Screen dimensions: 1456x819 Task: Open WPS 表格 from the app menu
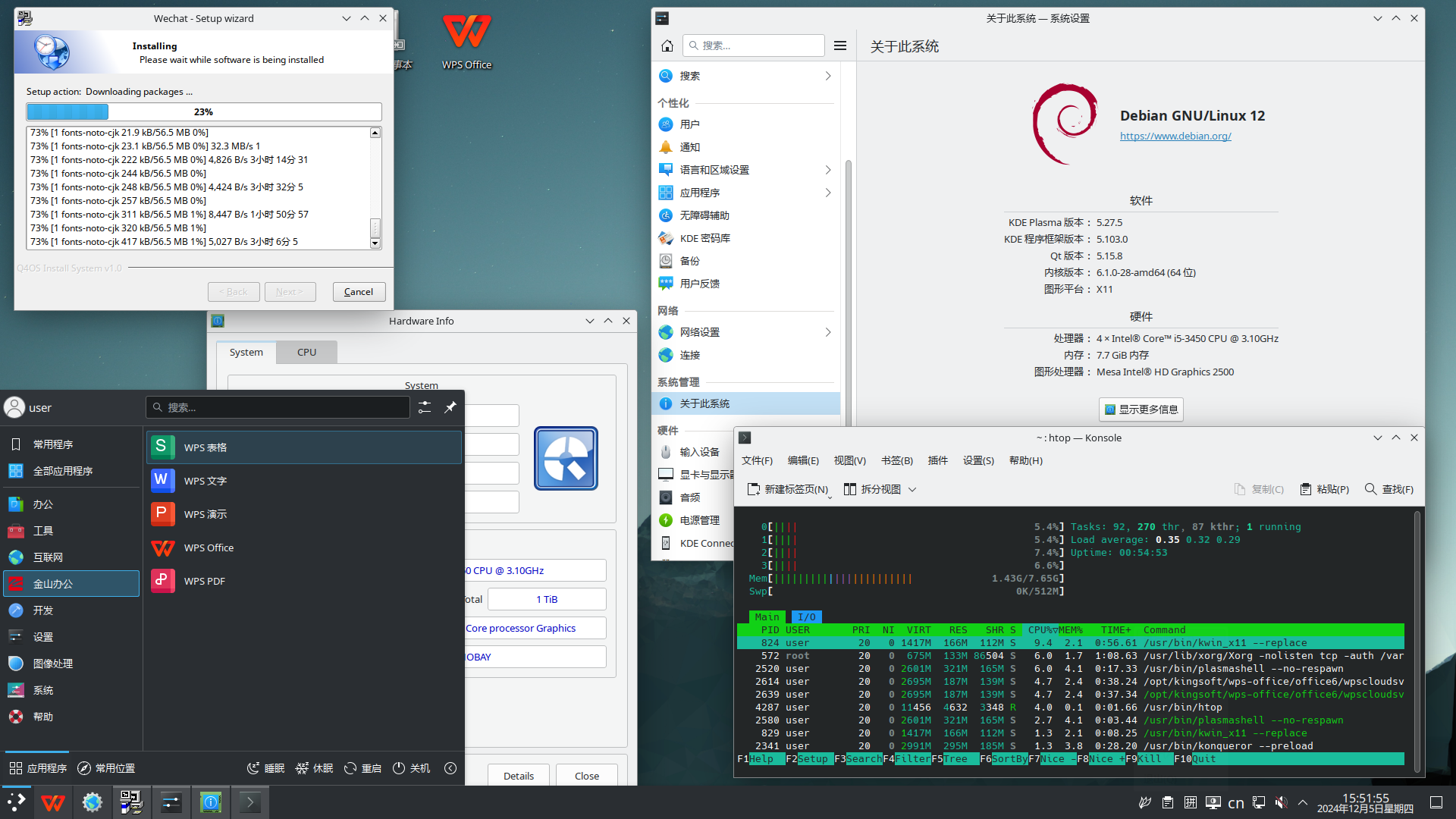303,447
